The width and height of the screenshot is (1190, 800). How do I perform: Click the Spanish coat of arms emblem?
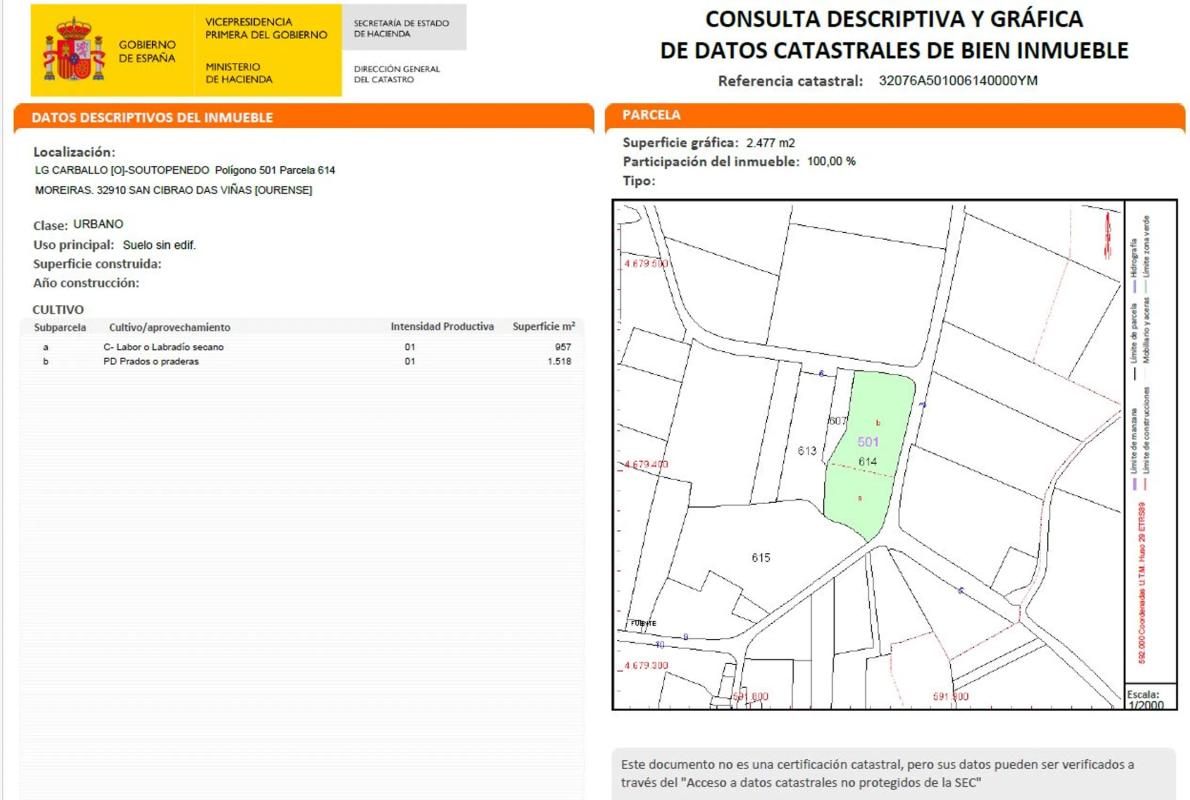[x=73, y=50]
